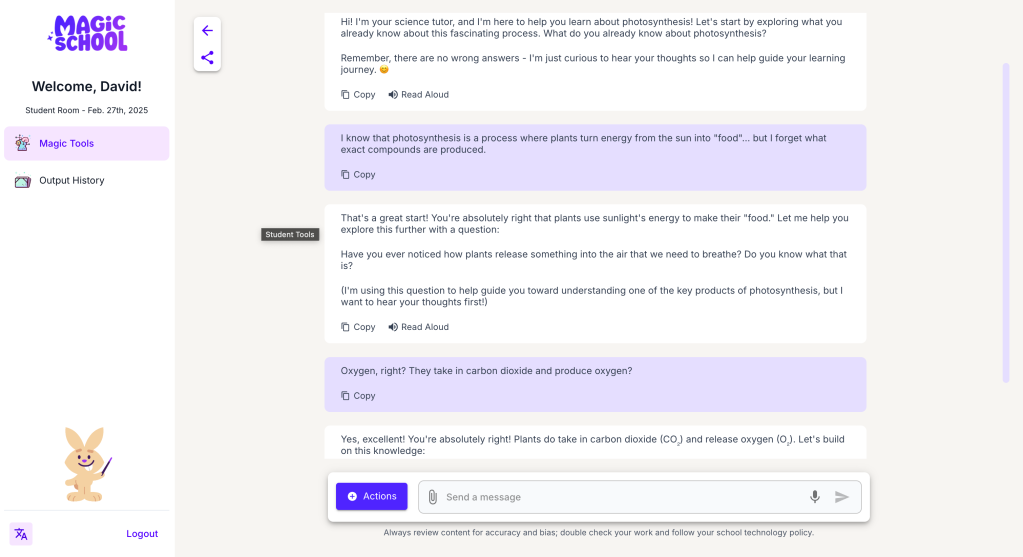Click the bunny mascot image
The height and width of the screenshot is (557, 1023).
click(86, 464)
